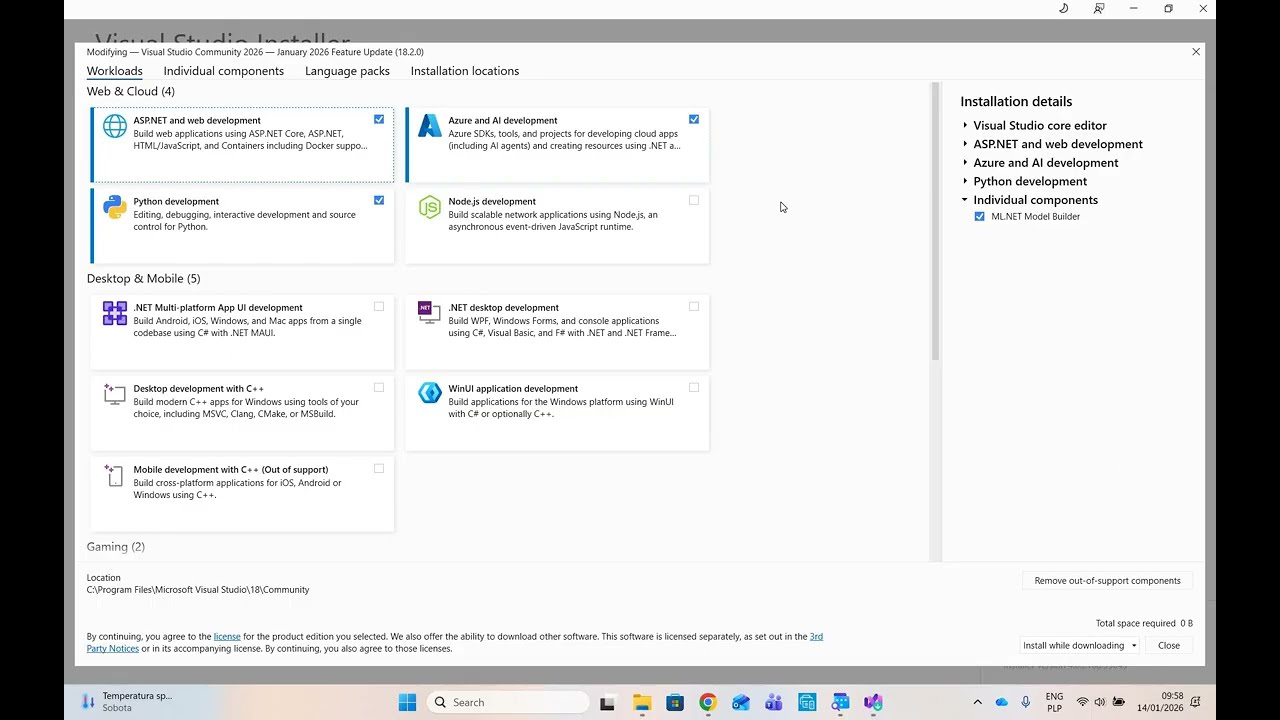The image size is (1280, 720).
Task: Check Desktop development with C++ workload
Action: tap(379, 387)
